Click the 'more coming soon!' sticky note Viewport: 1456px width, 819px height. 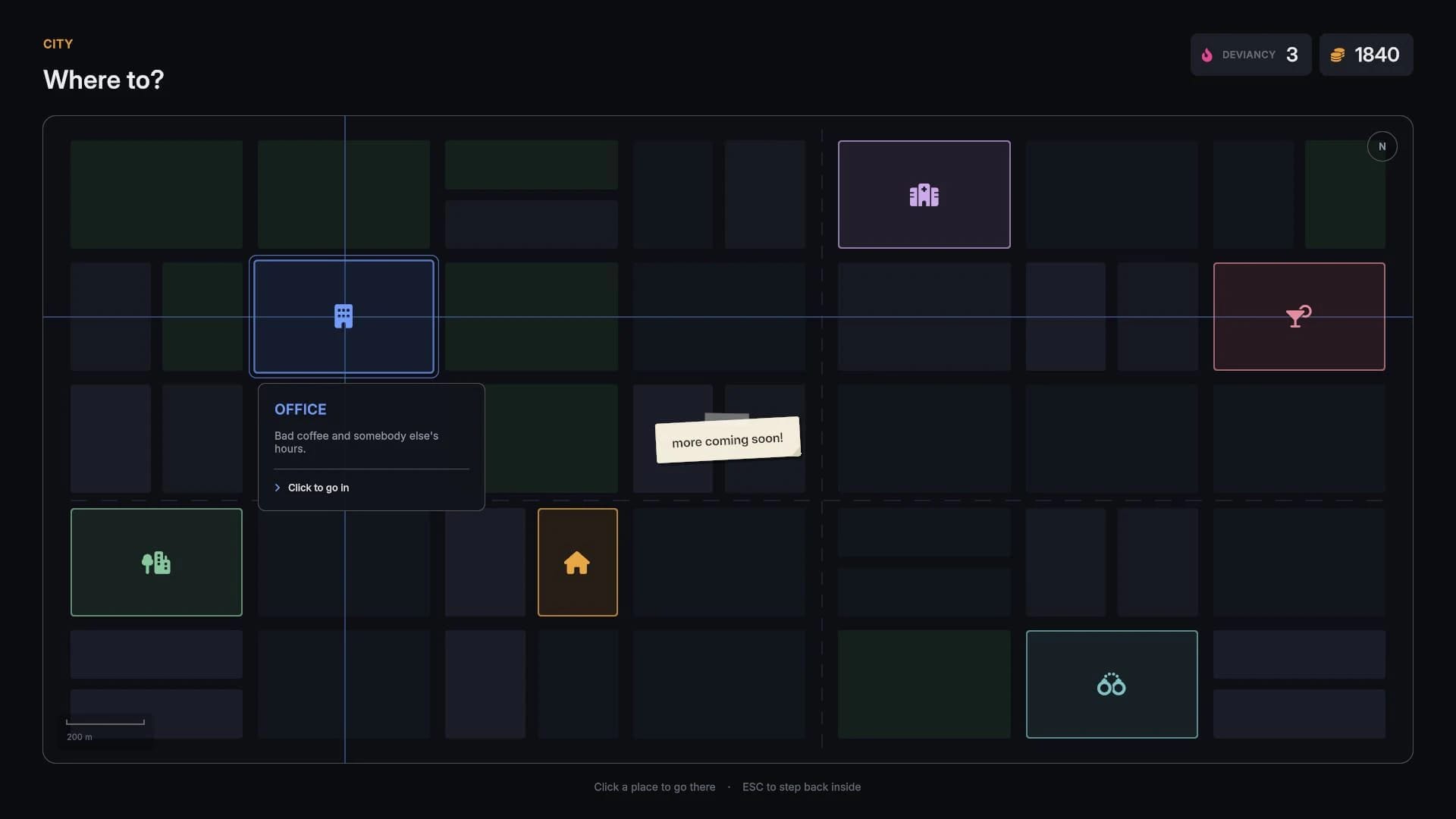727,440
